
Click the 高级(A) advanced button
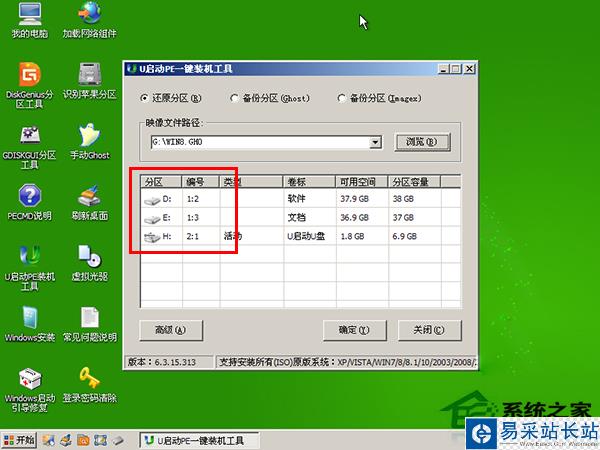coord(171,330)
